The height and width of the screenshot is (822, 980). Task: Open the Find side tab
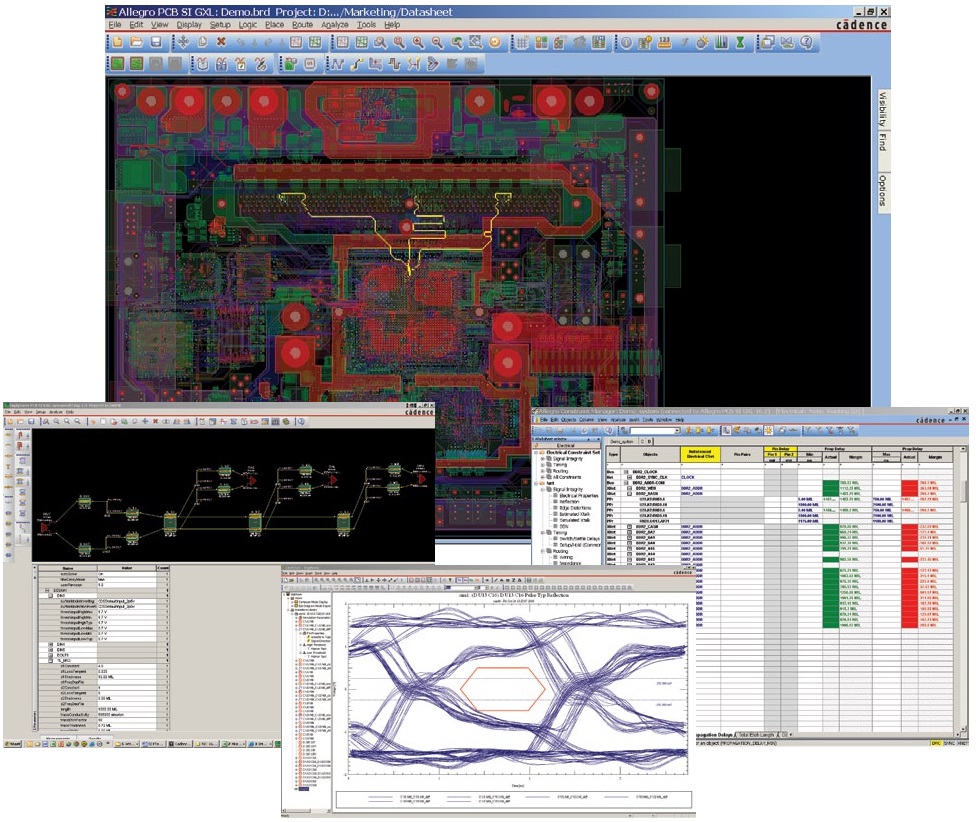coord(882,142)
